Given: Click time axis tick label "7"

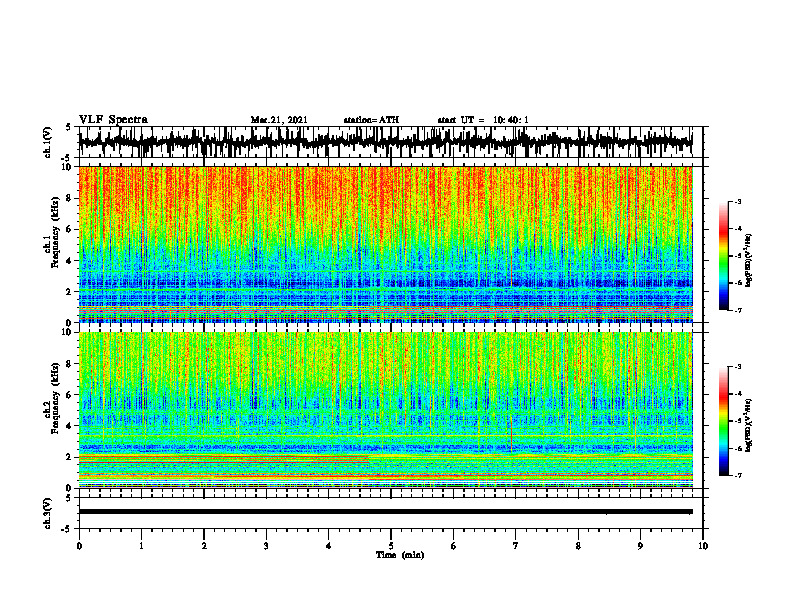Looking at the screenshot, I should [x=516, y=546].
